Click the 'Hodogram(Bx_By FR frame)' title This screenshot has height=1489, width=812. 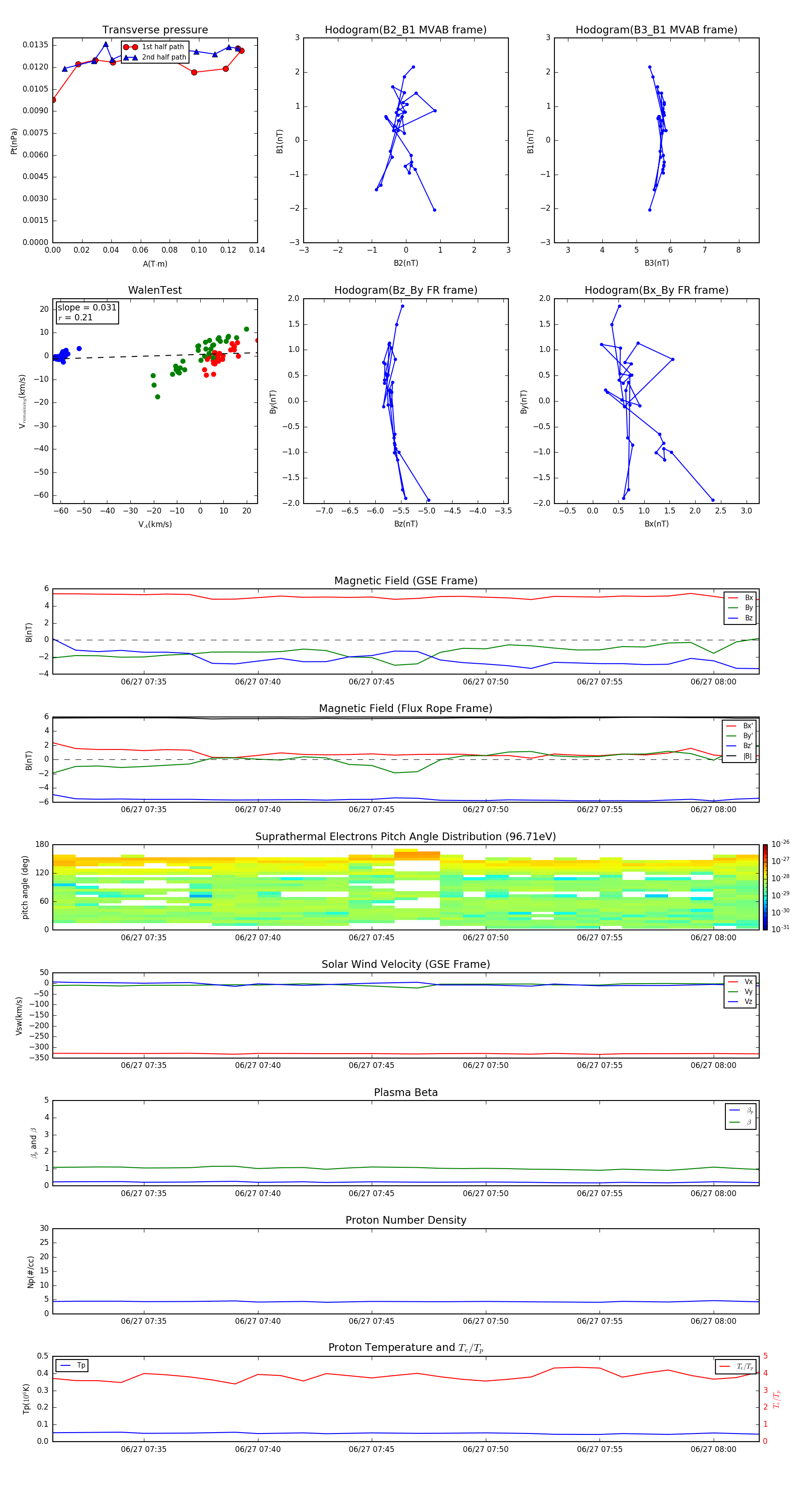656,290
